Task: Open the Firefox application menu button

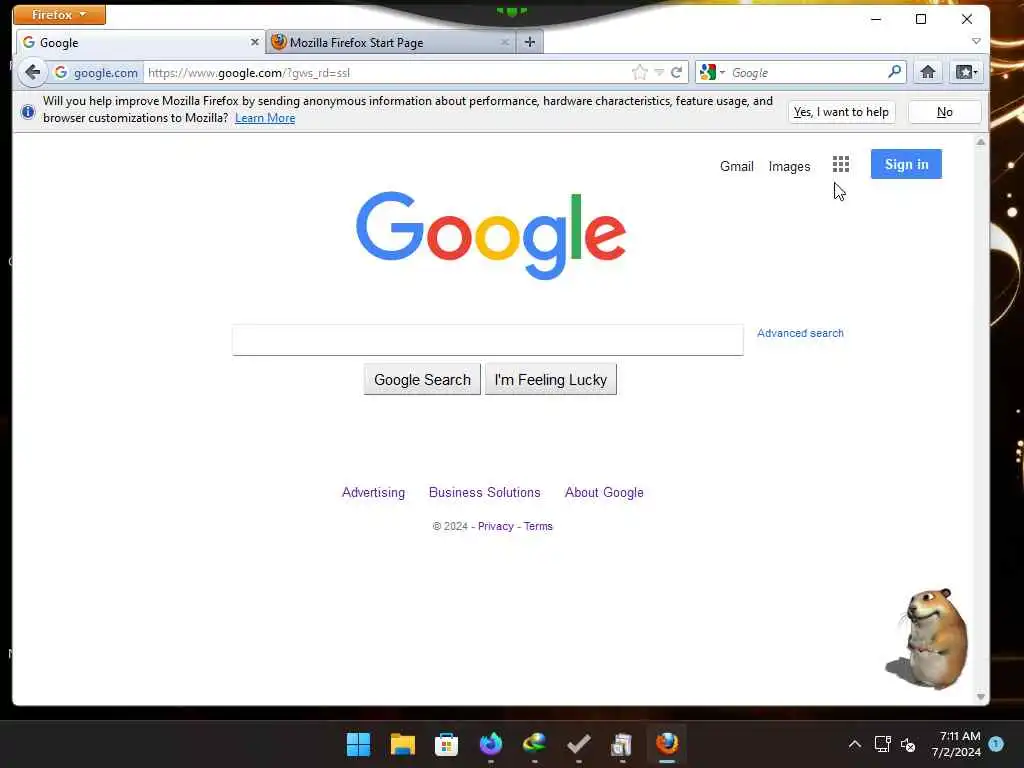Action: [x=59, y=14]
